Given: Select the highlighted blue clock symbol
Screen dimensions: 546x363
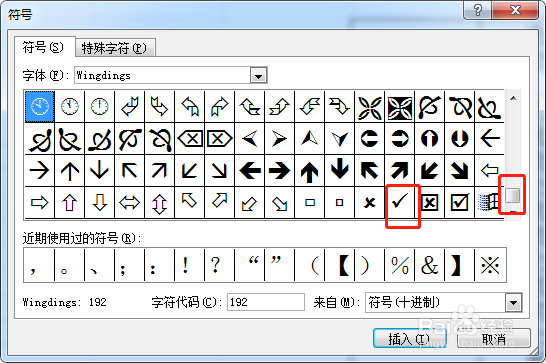Looking at the screenshot, I should (x=40, y=106).
